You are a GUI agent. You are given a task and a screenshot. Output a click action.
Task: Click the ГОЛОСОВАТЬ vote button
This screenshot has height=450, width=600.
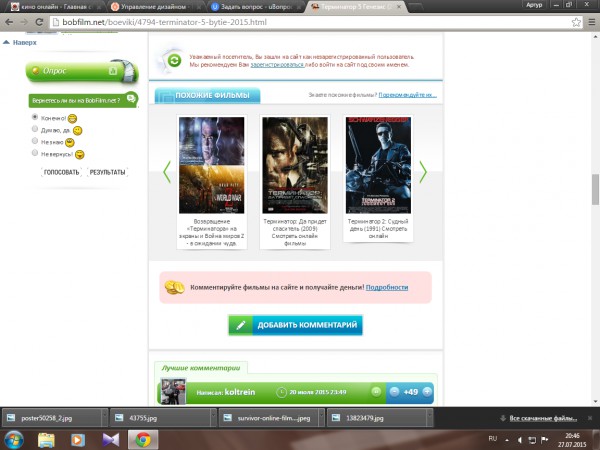pyautogui.click(x=62, y=172)
